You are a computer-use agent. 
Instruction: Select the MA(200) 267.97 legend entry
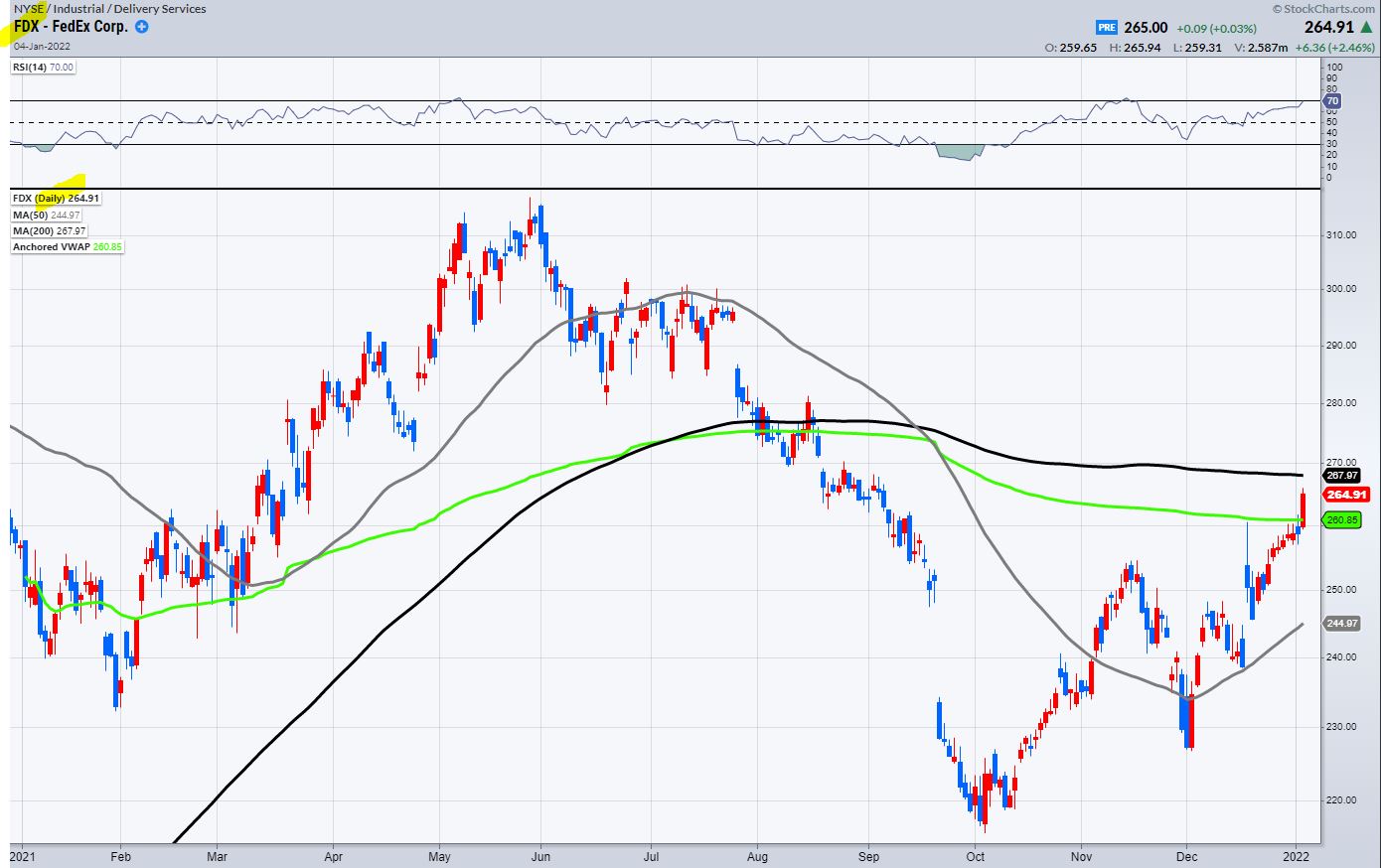point(50,230)
